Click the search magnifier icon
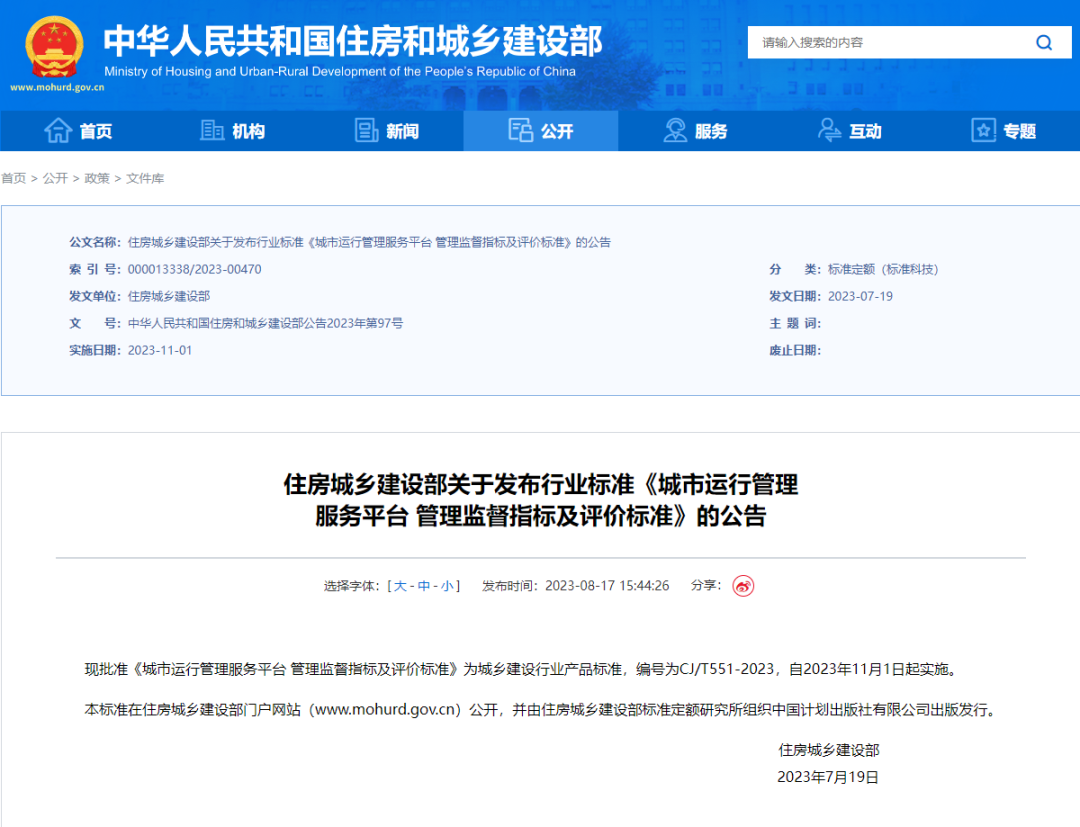The image size is (1080, 827). 1044,42
